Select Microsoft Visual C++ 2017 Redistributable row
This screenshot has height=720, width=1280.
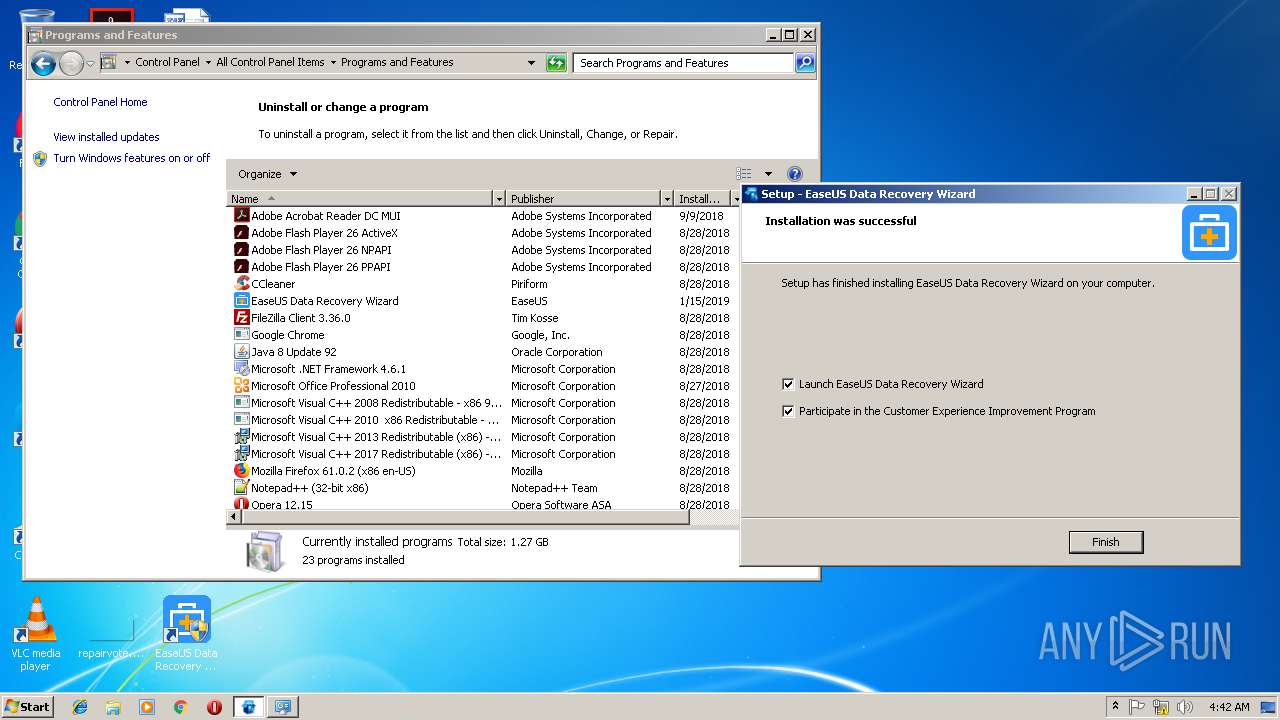(482, 453)
